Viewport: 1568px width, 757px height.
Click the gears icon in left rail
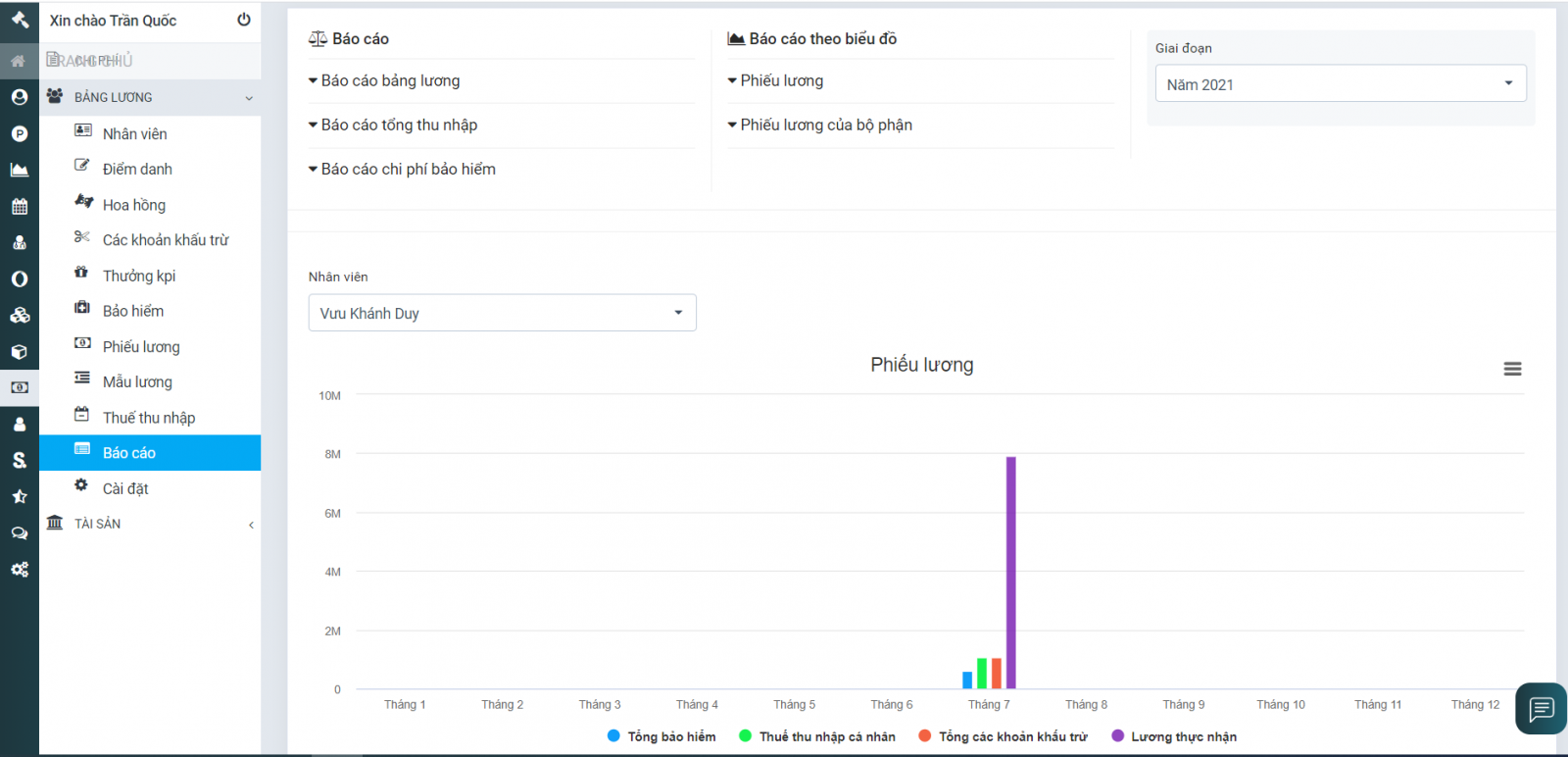coord(19,570)
